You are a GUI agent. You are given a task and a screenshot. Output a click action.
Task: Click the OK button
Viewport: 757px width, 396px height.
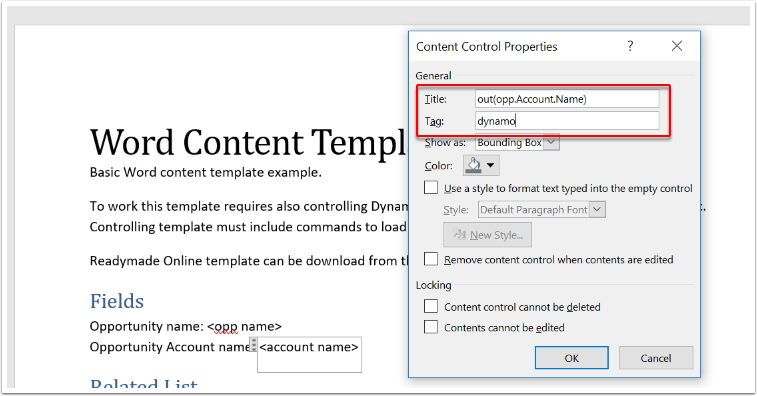pos(572,358)
